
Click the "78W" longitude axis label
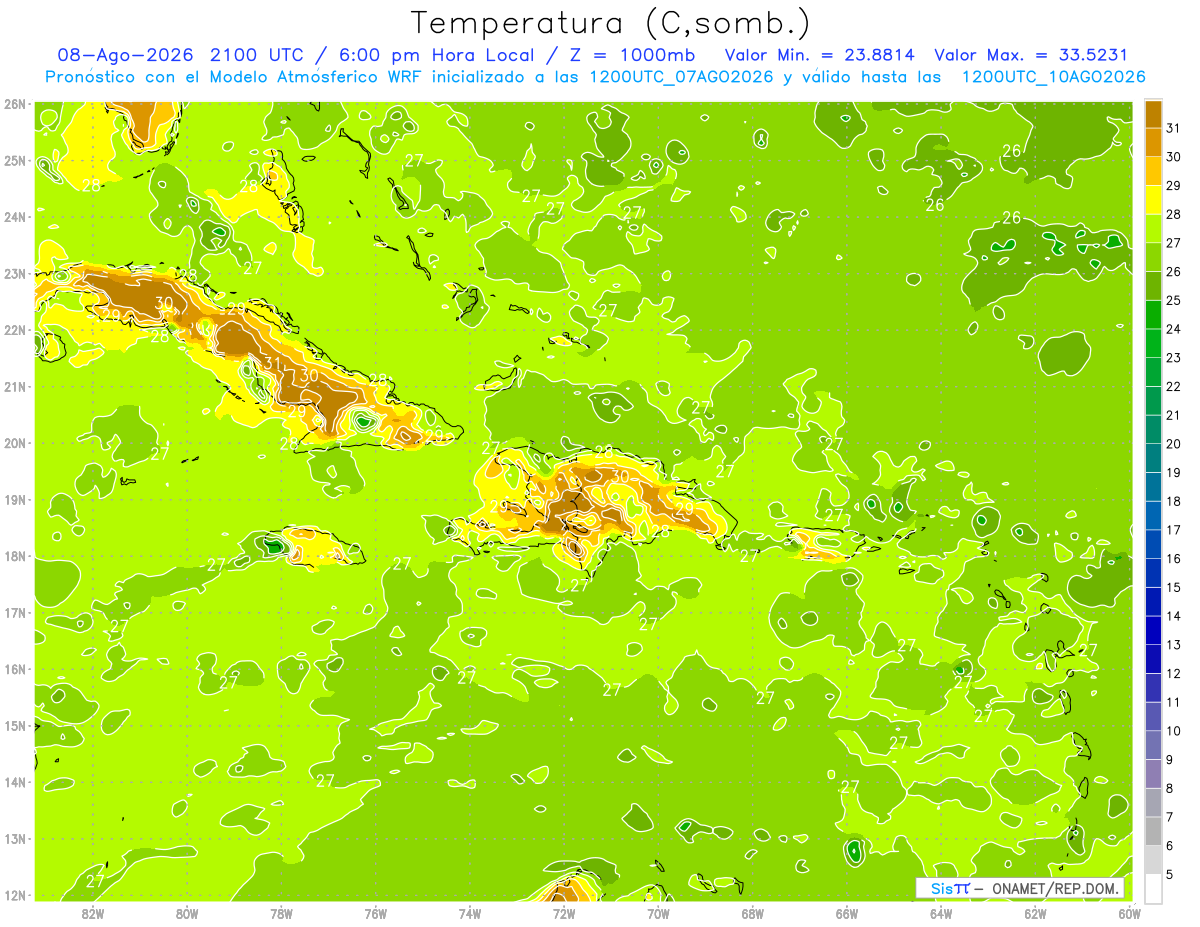[x=281, y=913]
